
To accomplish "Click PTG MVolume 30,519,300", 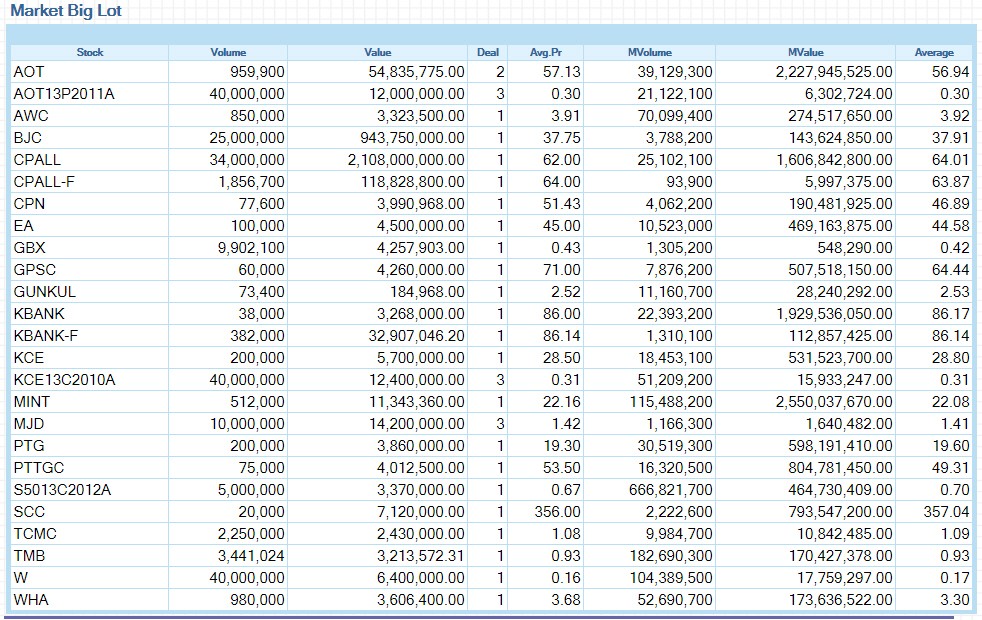I will (675, 446).
